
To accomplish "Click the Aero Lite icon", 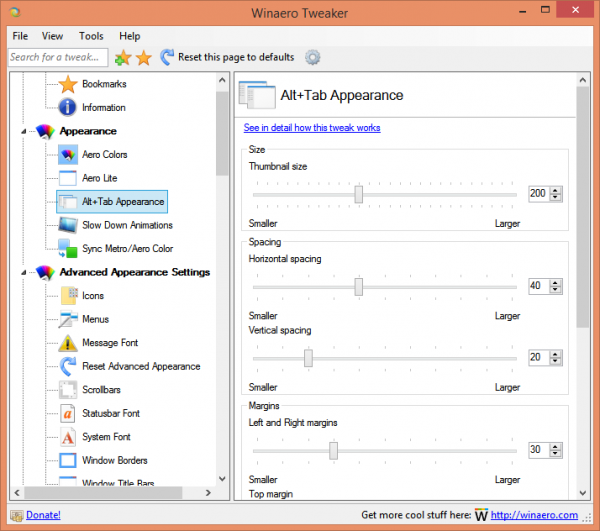I will tap(68, 178).
